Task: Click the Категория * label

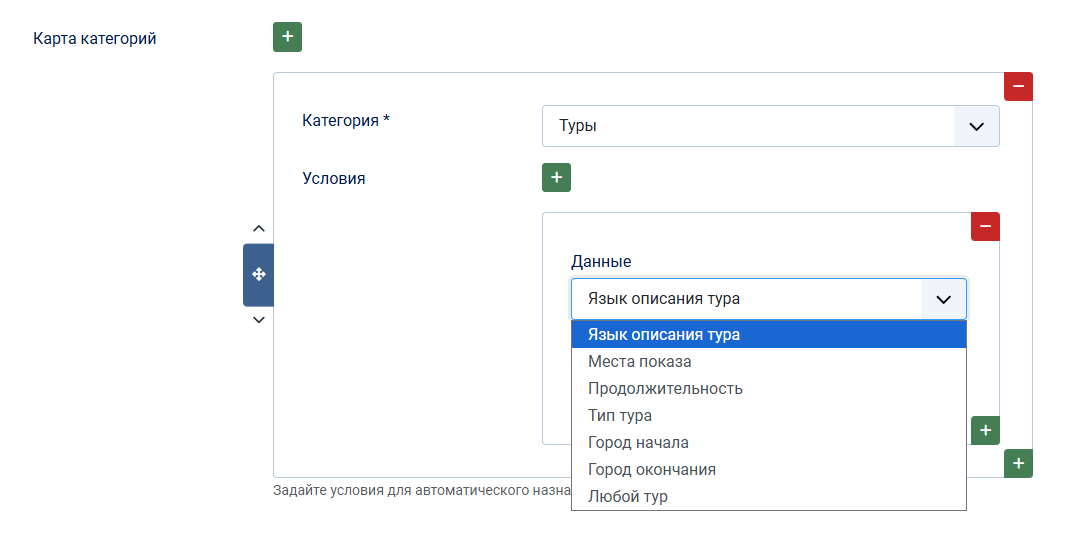Action: tap(346, 120)
